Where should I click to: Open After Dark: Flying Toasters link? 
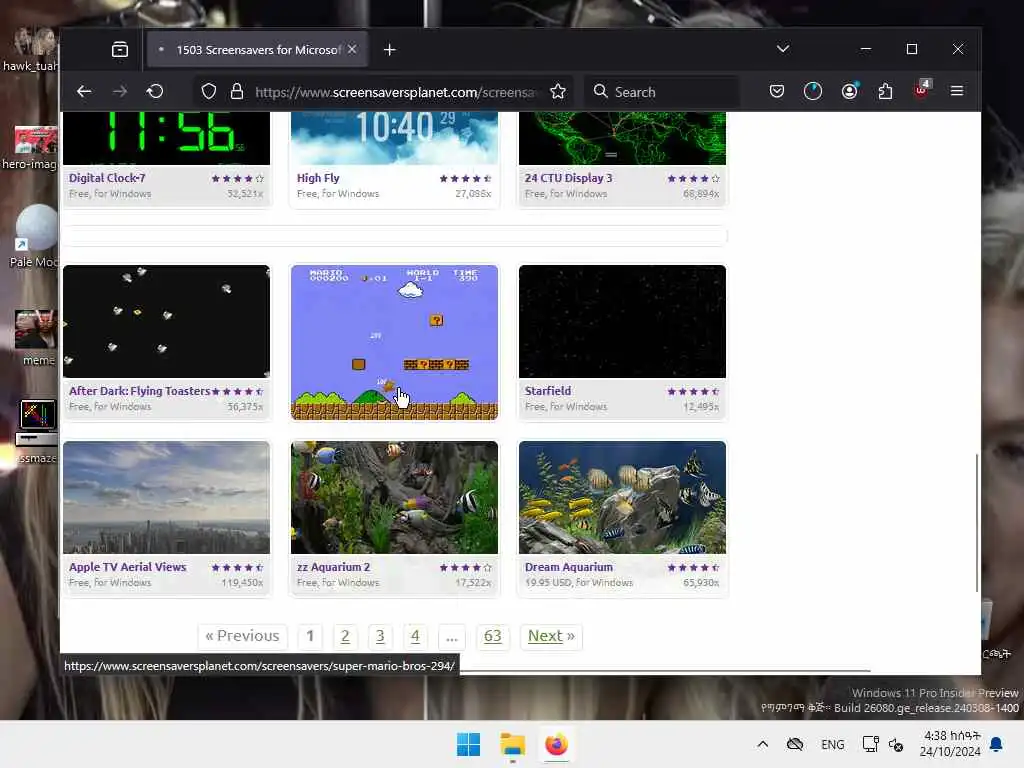(x=139, y=391)
